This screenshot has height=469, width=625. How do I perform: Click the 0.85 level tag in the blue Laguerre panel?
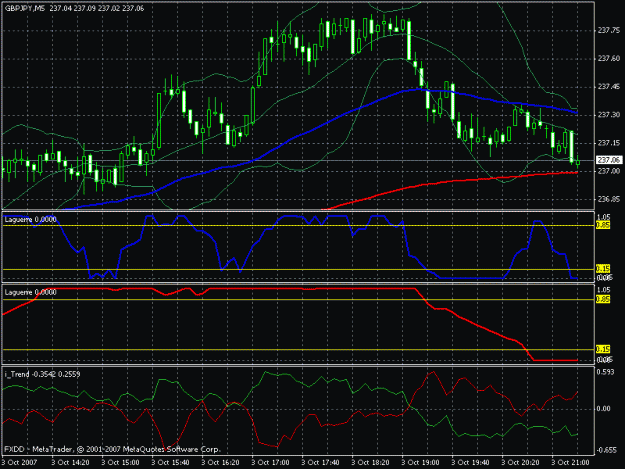603,226
